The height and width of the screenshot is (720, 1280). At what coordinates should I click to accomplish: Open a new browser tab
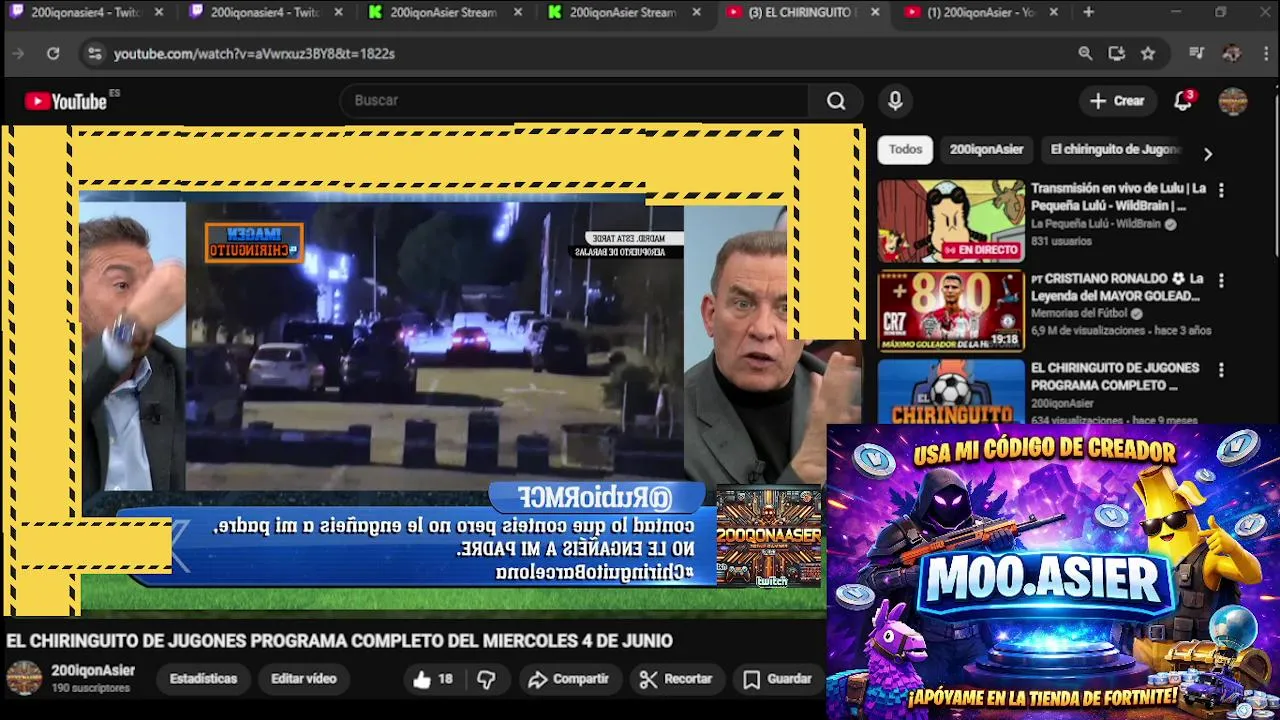click(x=1088, y=12)
